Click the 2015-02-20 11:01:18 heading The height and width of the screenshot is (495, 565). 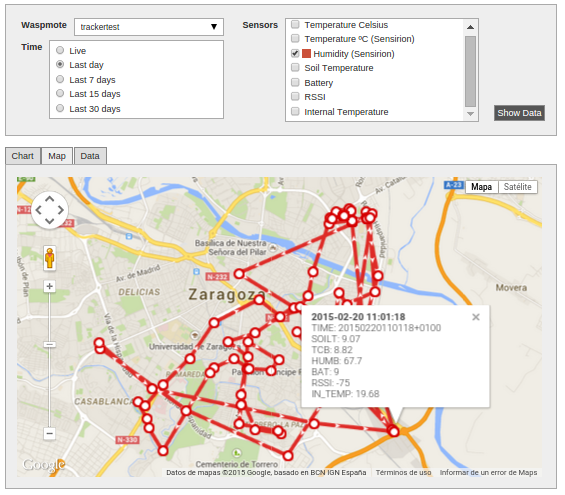coord(358,317)
